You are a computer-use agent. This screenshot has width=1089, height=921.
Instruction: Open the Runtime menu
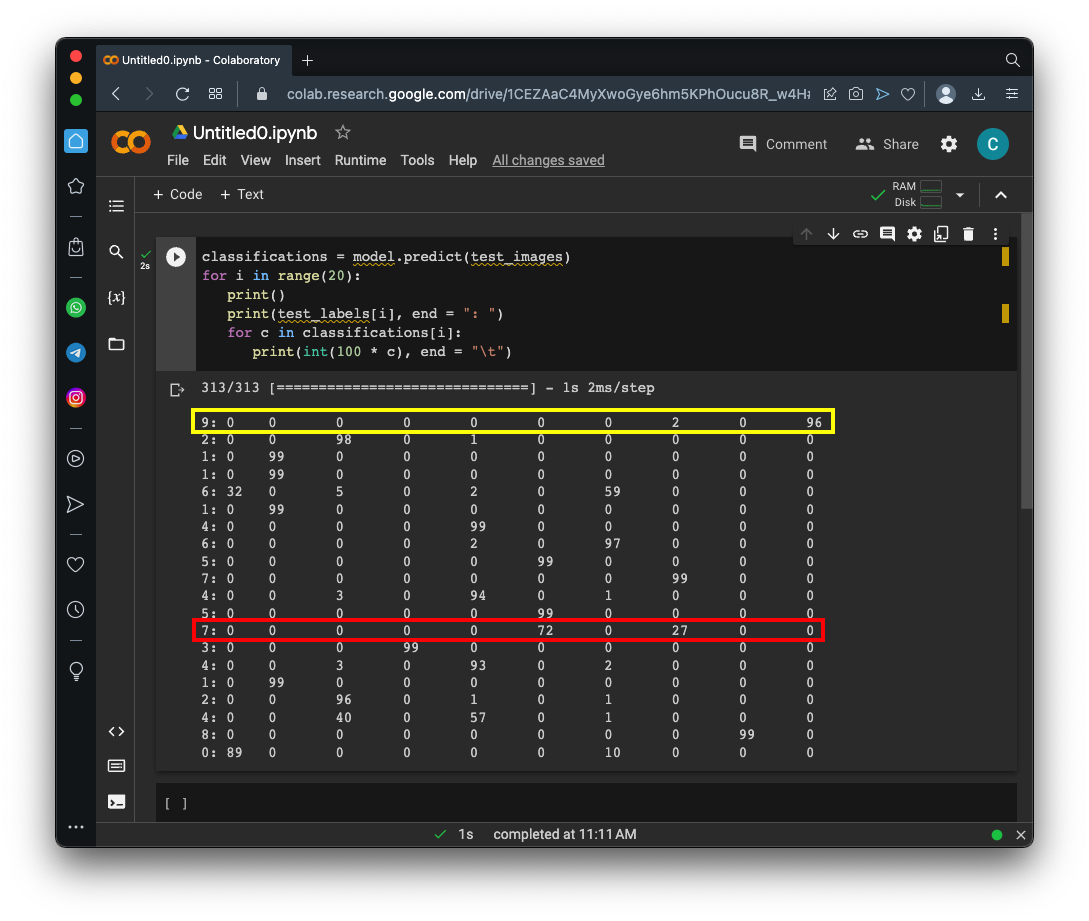(360, 160)
